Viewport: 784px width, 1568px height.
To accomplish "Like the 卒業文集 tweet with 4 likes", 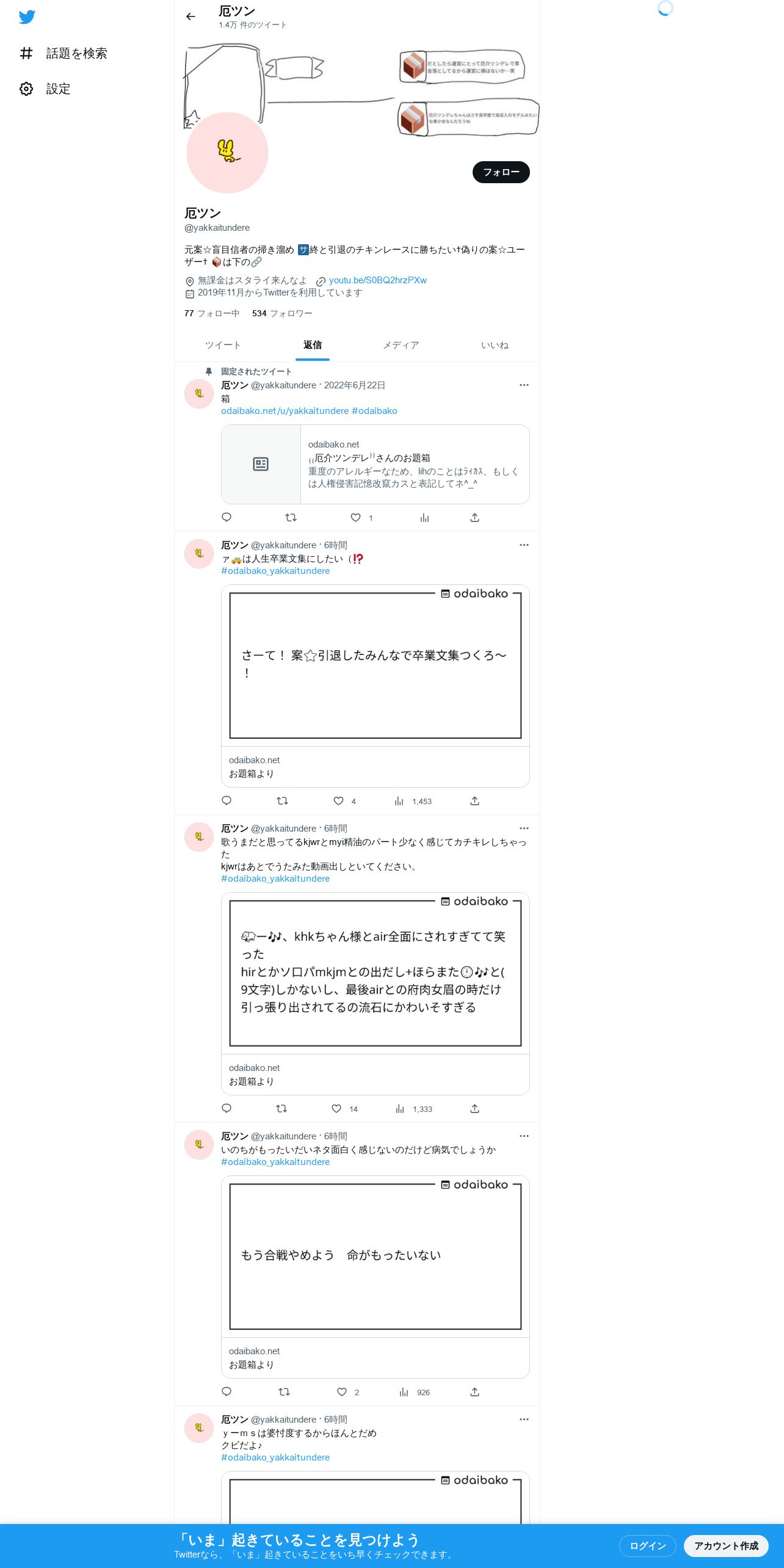I will click(338, 800).
